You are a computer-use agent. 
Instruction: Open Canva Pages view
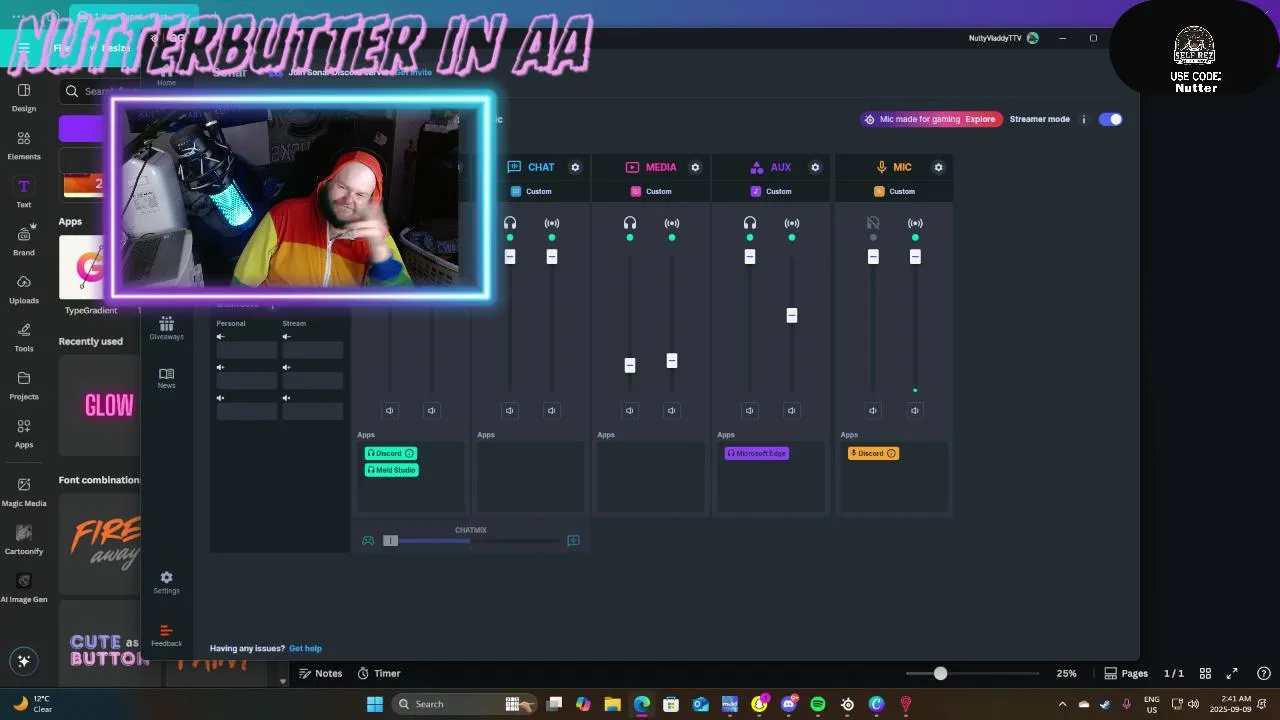tap(1126, 674)
